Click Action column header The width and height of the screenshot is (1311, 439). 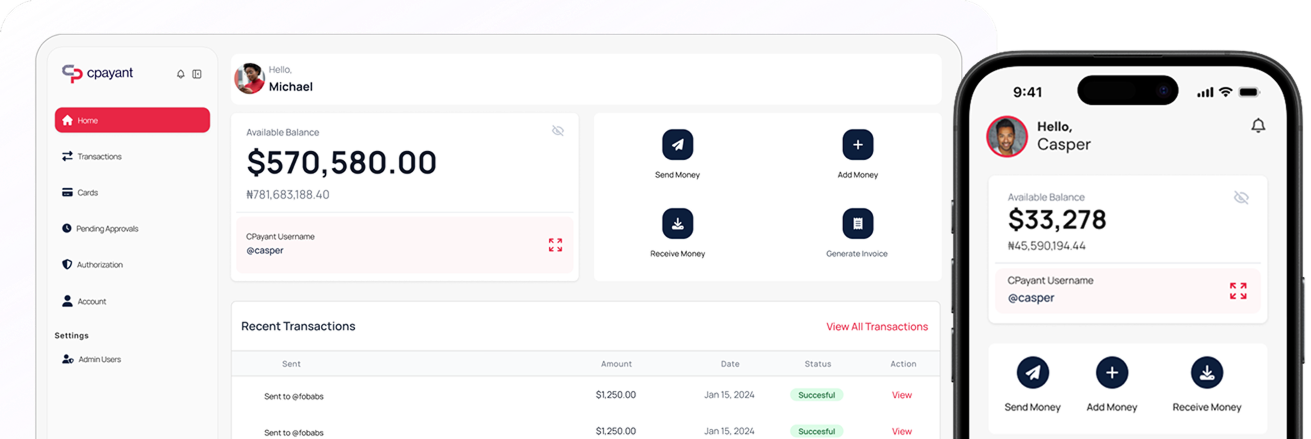pyautogui.click(x=903, y=364)
